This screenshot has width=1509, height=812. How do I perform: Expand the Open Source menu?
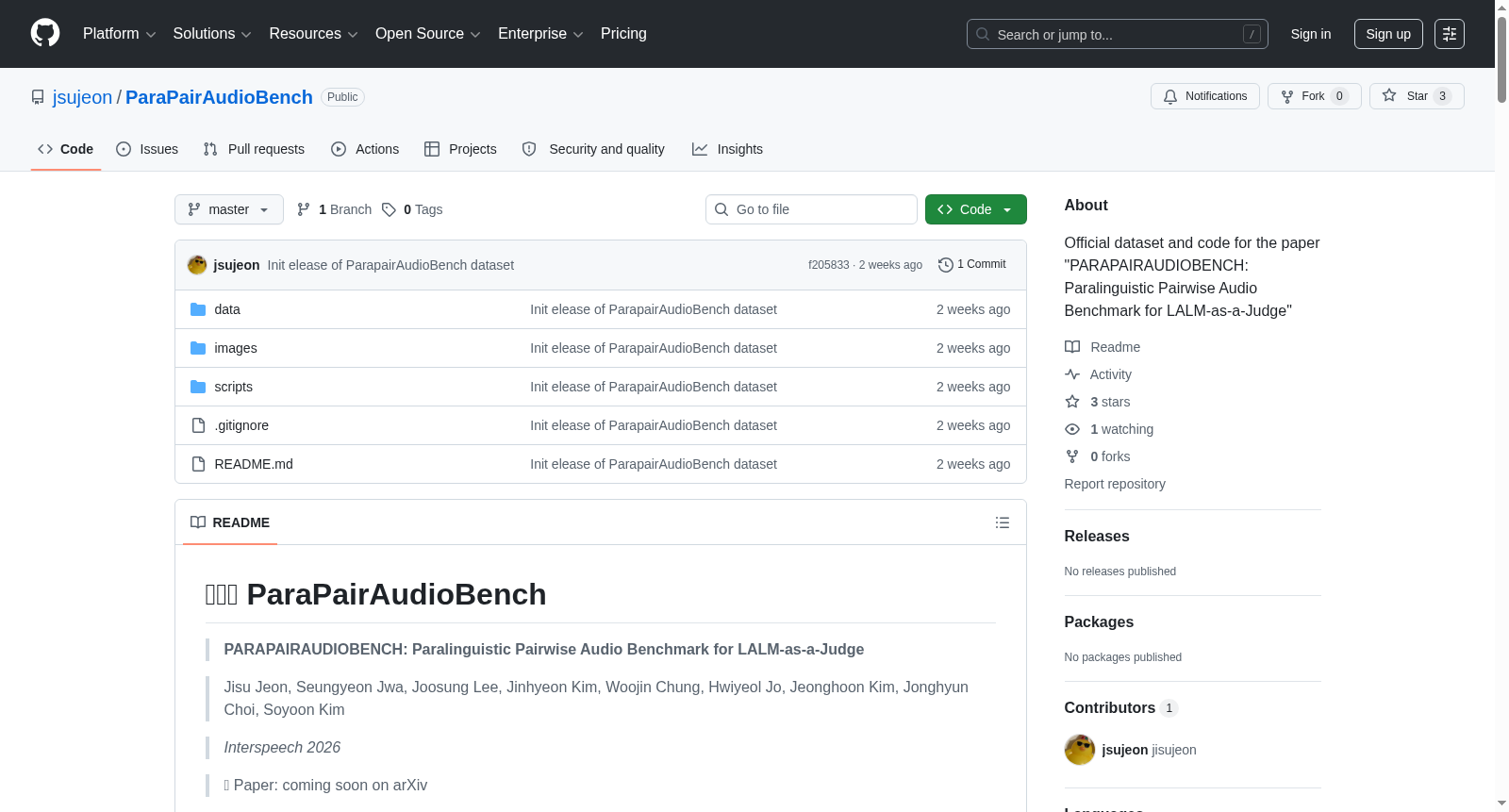coord(428,34)
